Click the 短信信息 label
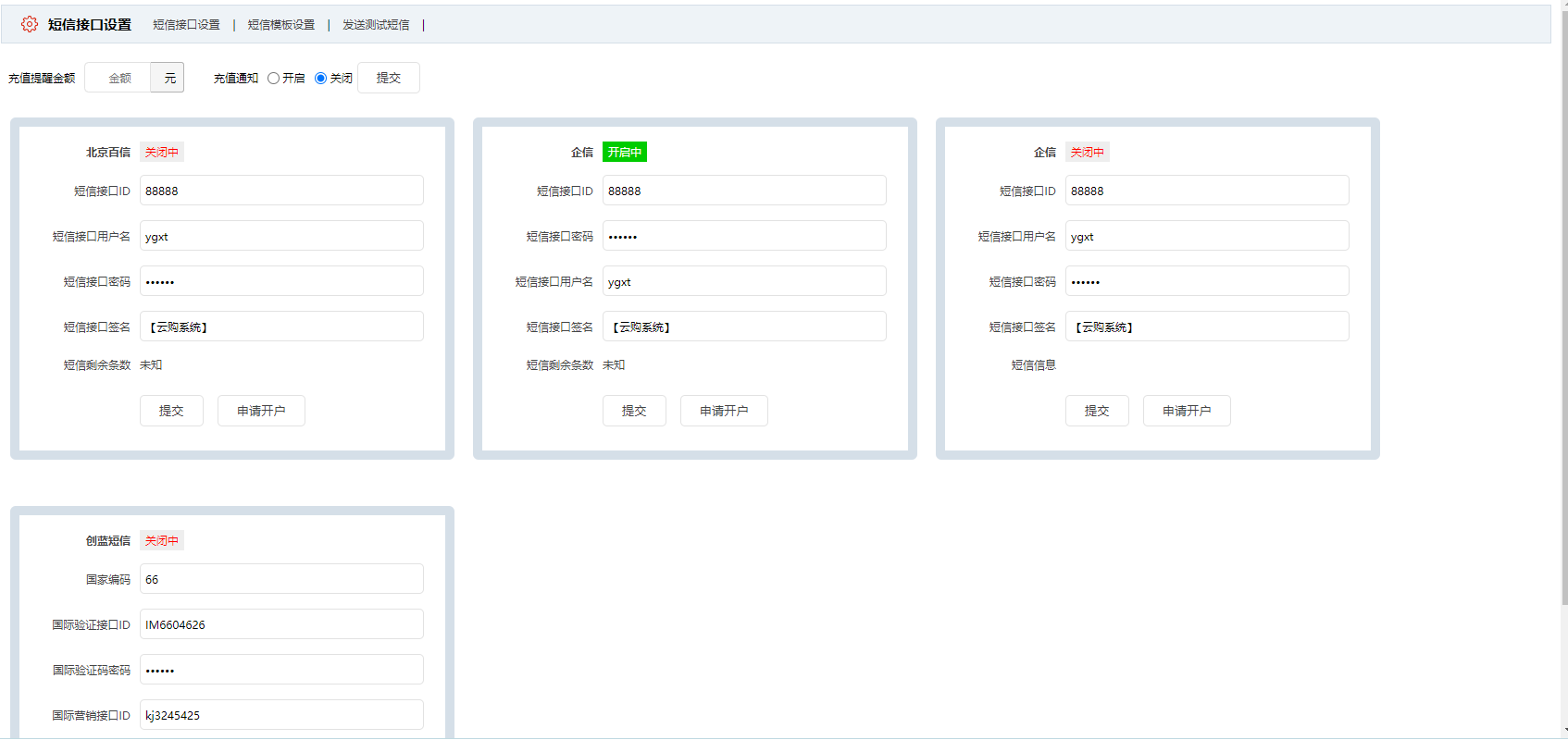The height and width of the screenshot is (740, 1568). pos(1033,365)
